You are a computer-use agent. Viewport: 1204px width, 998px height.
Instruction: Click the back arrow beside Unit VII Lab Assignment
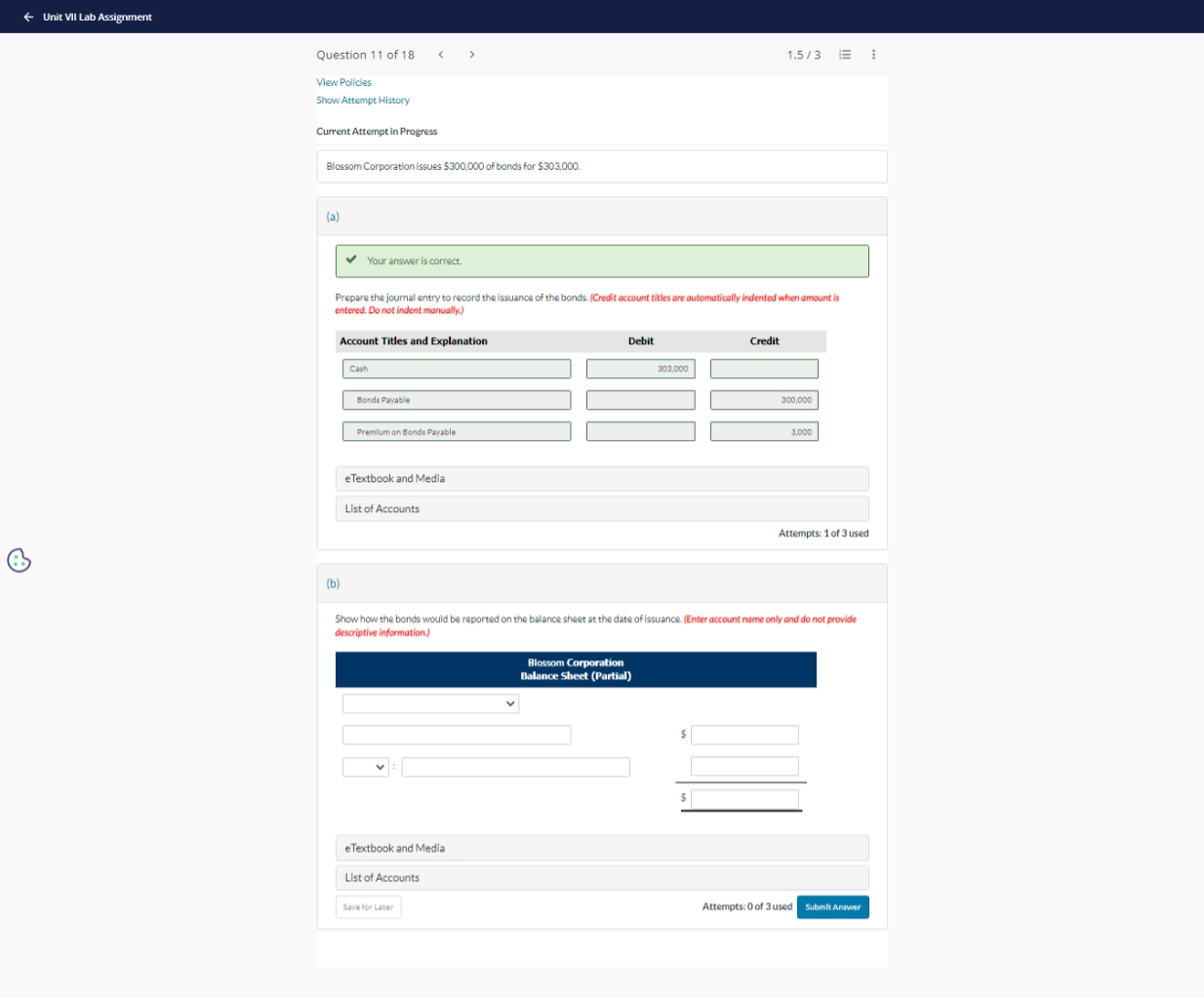click(28, 17)
